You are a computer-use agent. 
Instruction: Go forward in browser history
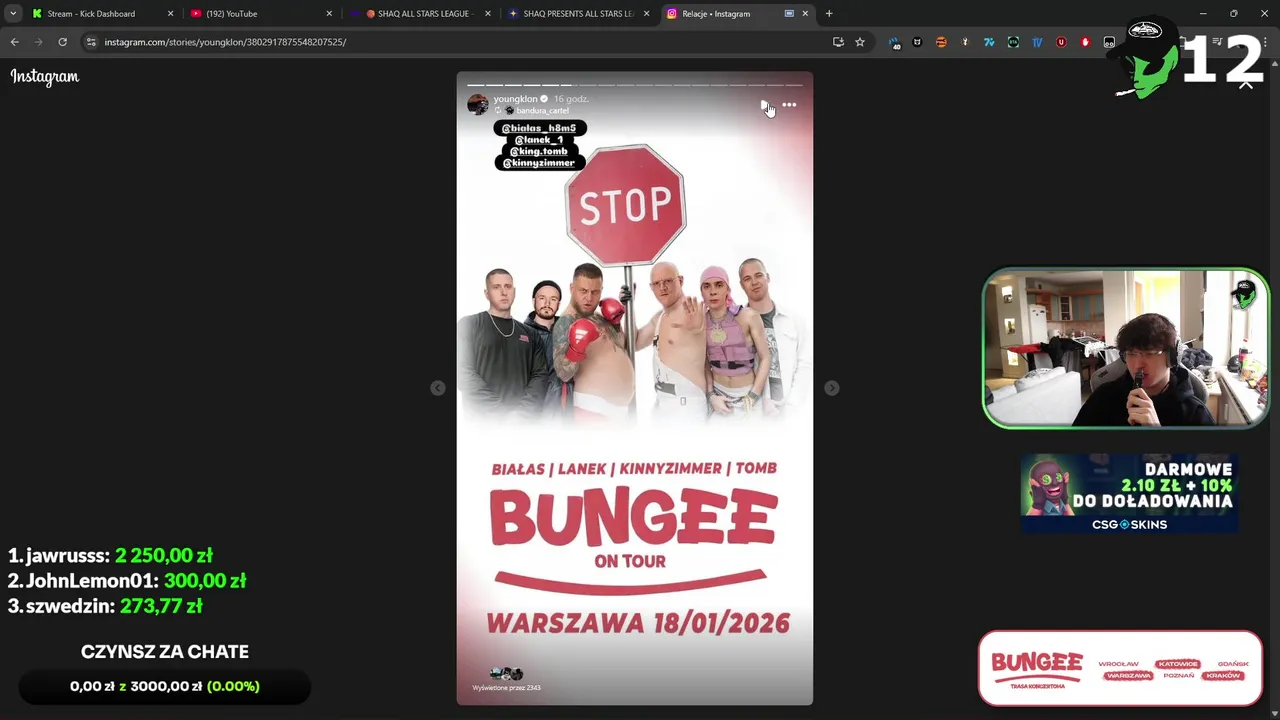coord(38,42)
